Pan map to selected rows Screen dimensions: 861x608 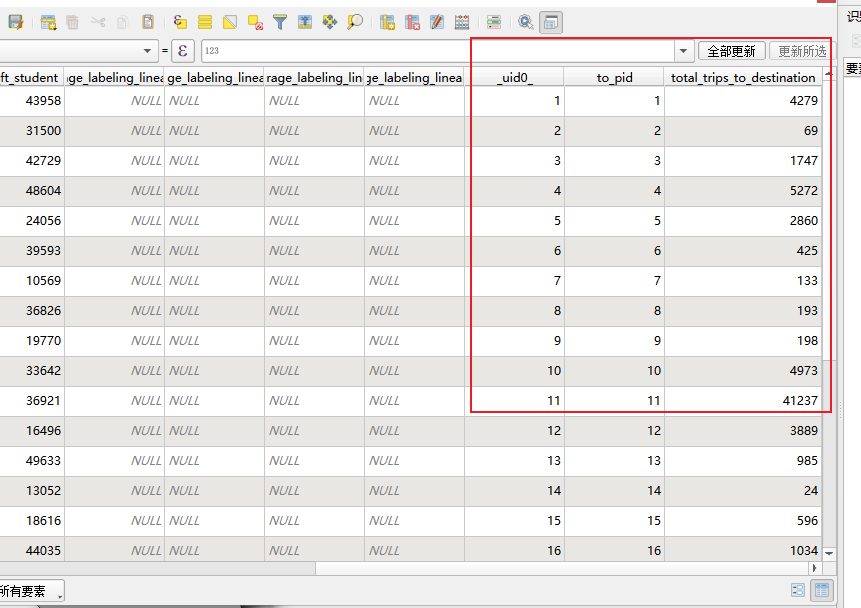(329, 22)
